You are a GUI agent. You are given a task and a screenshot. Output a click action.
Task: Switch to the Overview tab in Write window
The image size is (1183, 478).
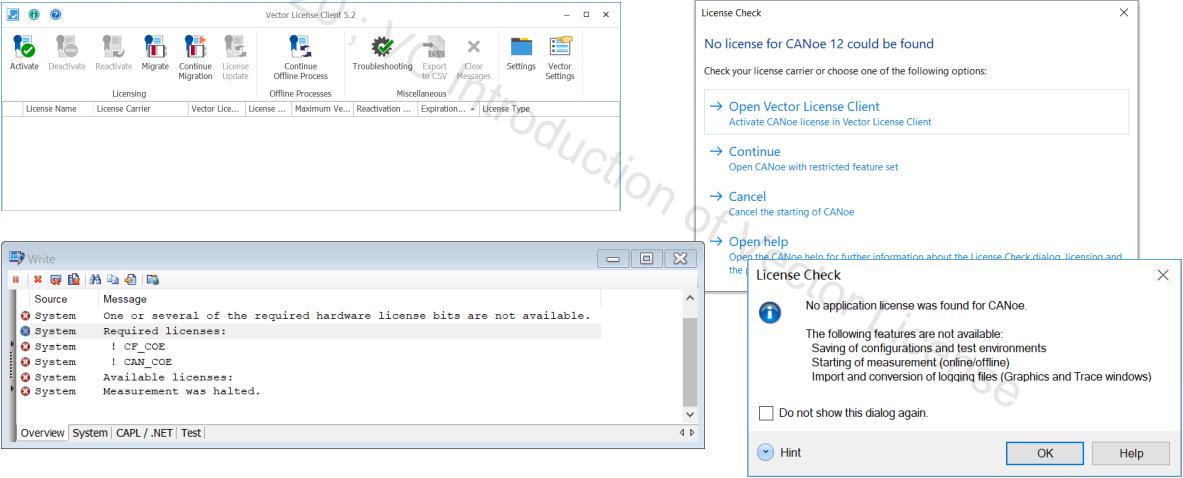[42, 433]
